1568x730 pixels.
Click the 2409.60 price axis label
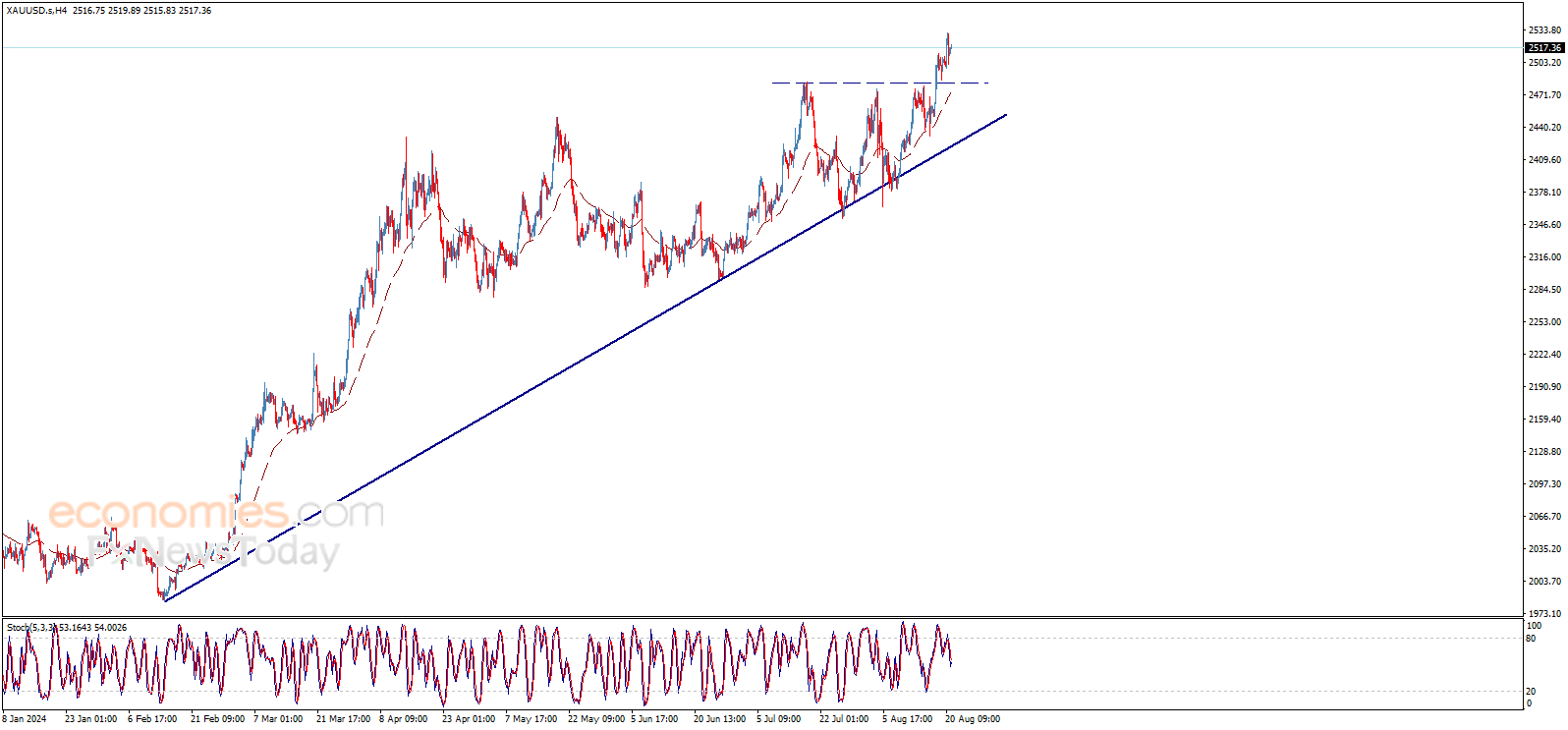coord(1544,160)
